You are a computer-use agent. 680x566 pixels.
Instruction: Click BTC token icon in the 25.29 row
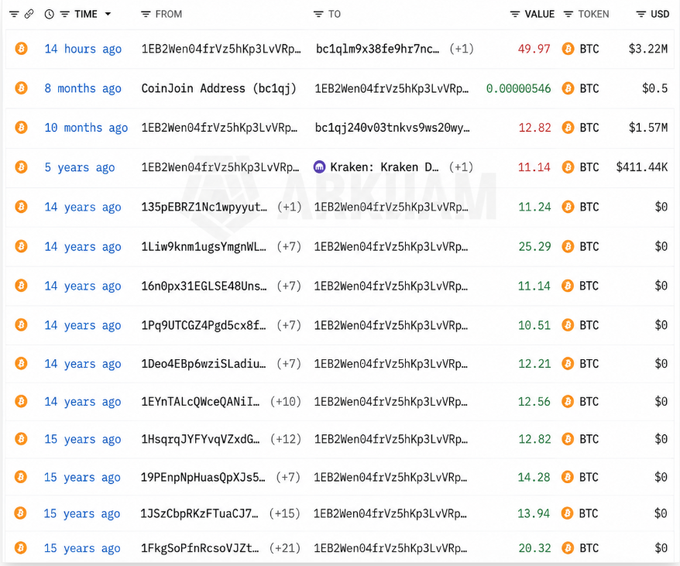tap(568, 246)
